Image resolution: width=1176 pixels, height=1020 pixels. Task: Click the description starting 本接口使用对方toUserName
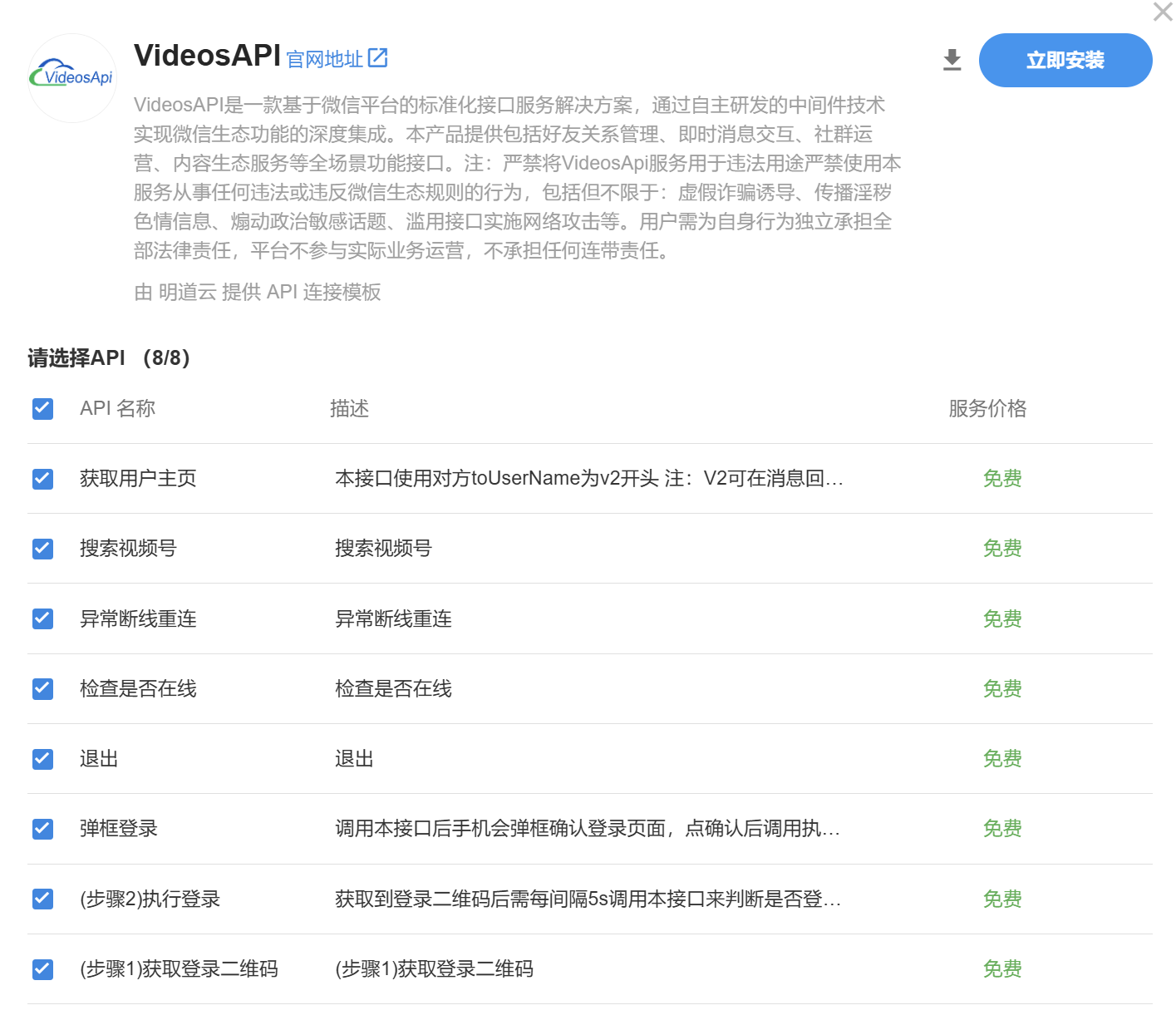click(x=589, y=479)
